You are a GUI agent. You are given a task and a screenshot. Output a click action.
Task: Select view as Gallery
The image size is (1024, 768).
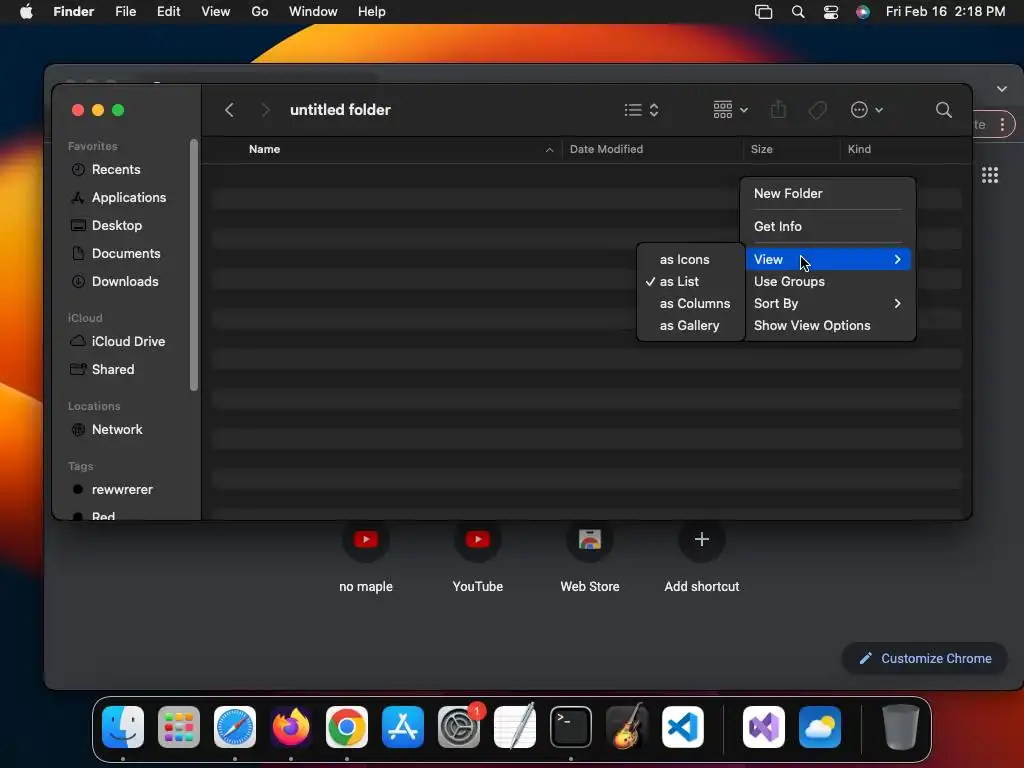coord(689,325)
